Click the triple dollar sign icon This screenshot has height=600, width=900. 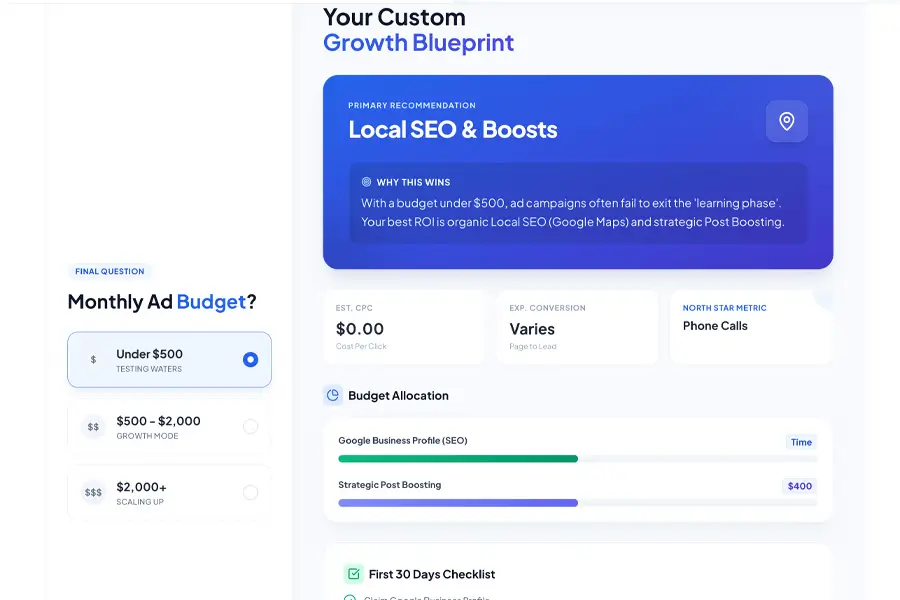click(x=93, y=493)
